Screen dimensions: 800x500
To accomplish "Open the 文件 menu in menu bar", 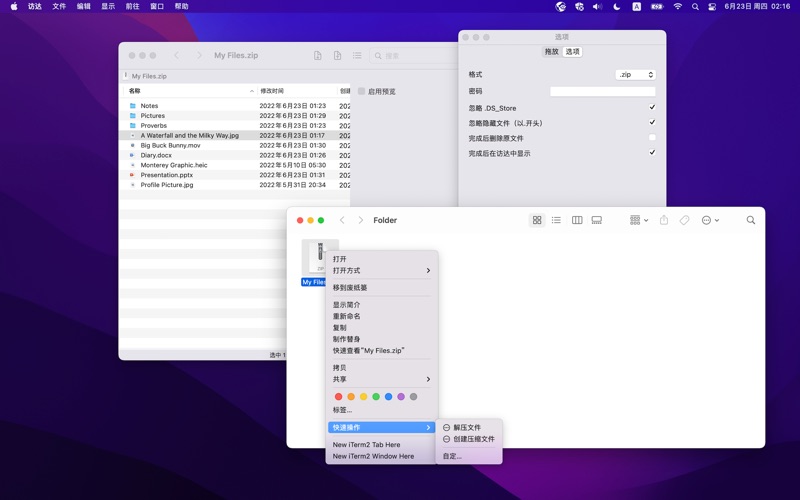I will point(59,6).
